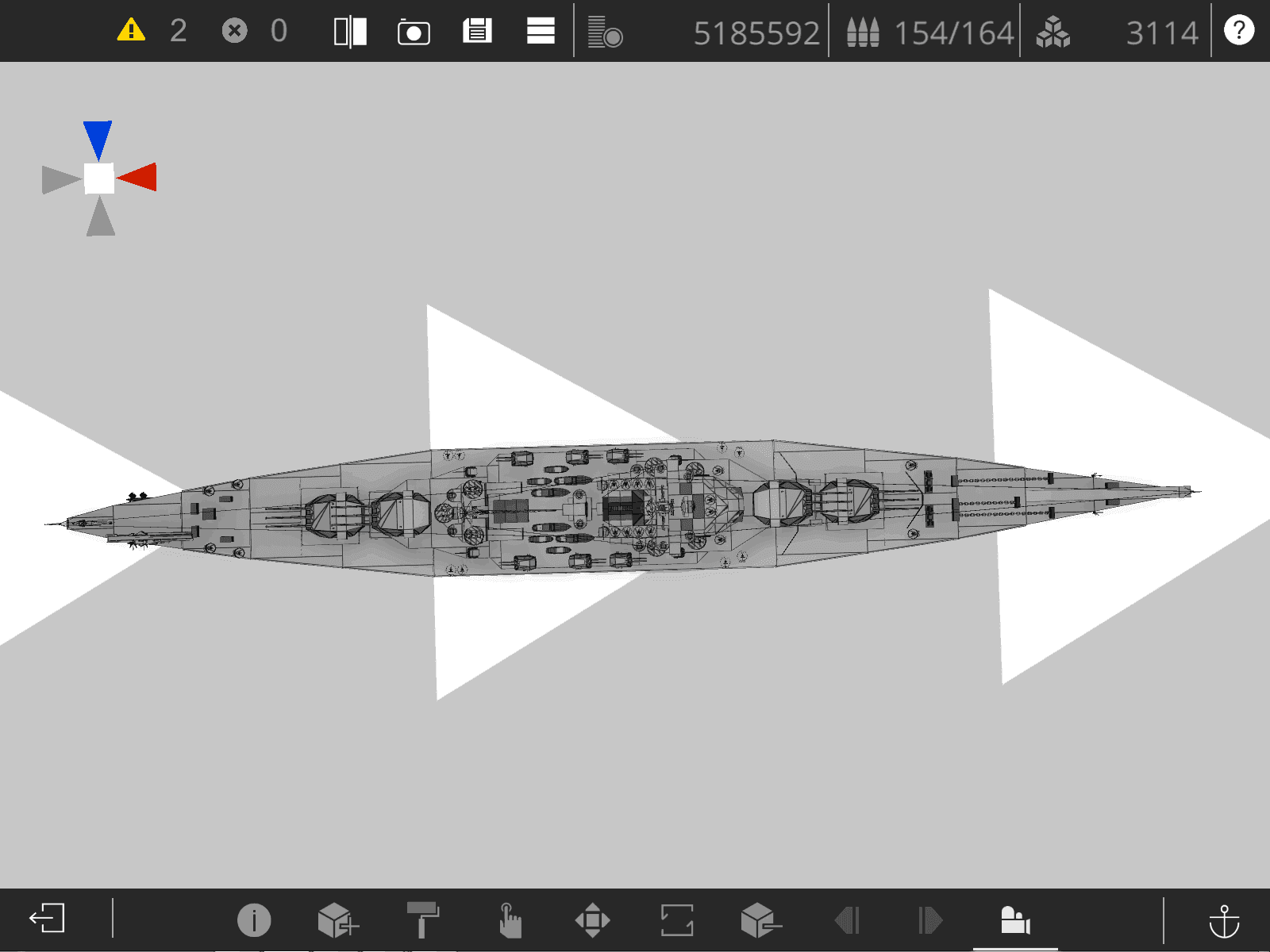Image resolution: width=1270 pixels, height=952 pixels.
Task: Select the resize brackets scale tool
Action: [677, 920]
